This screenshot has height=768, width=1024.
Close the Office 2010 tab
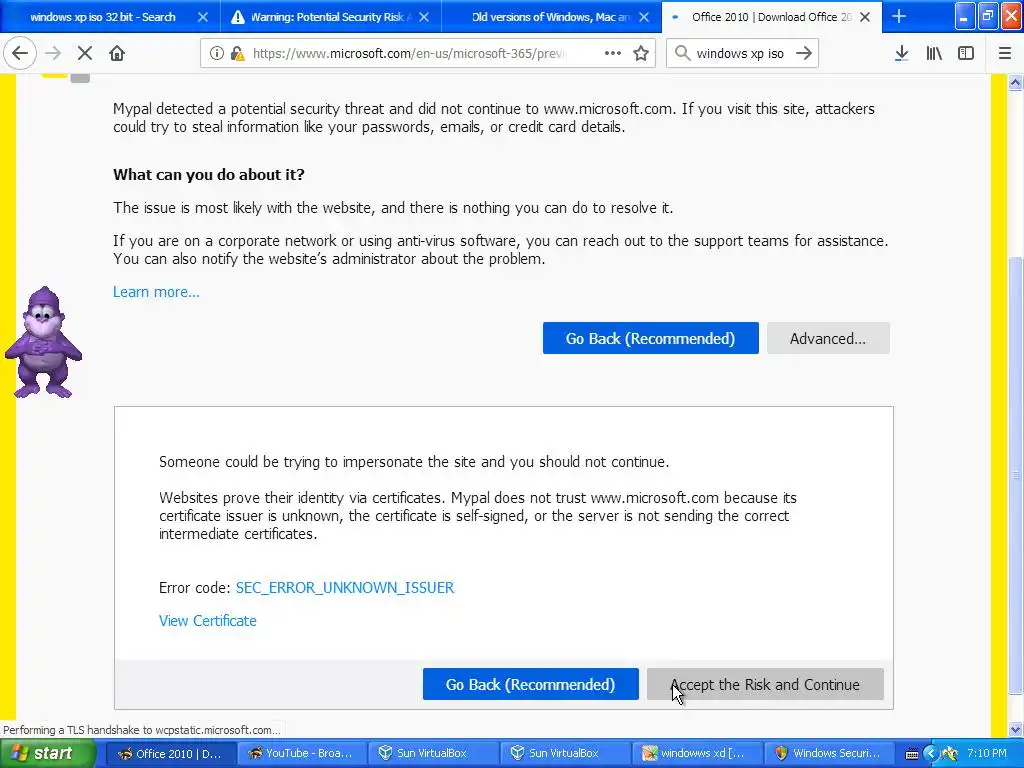(x=865, y=17)
